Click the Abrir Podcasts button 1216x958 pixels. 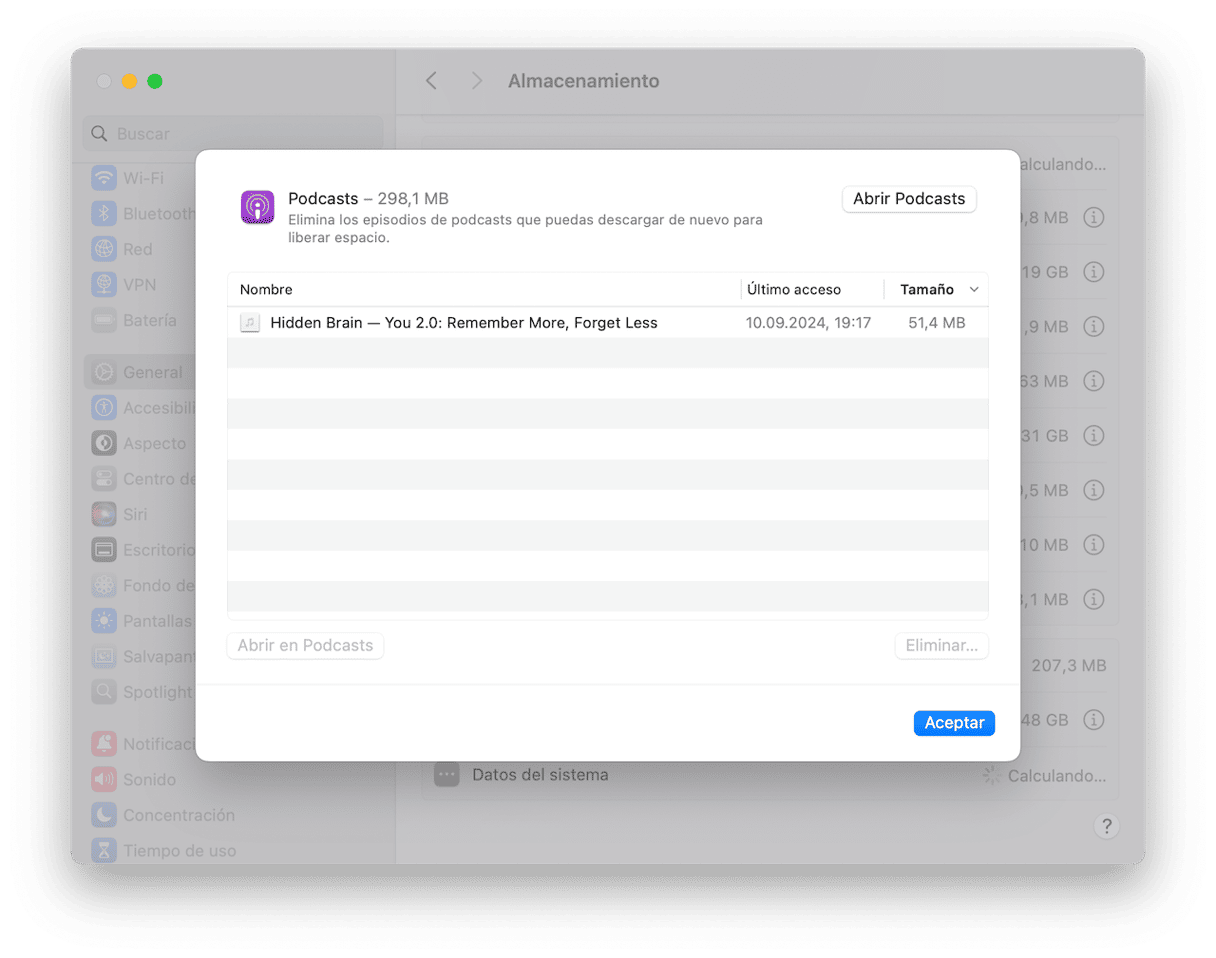point(909,199)
